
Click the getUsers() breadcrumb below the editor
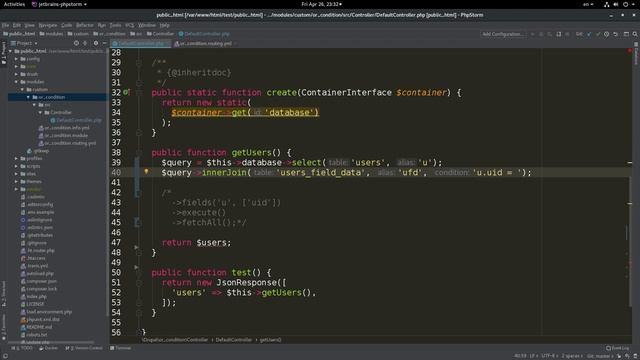point(270,340)
